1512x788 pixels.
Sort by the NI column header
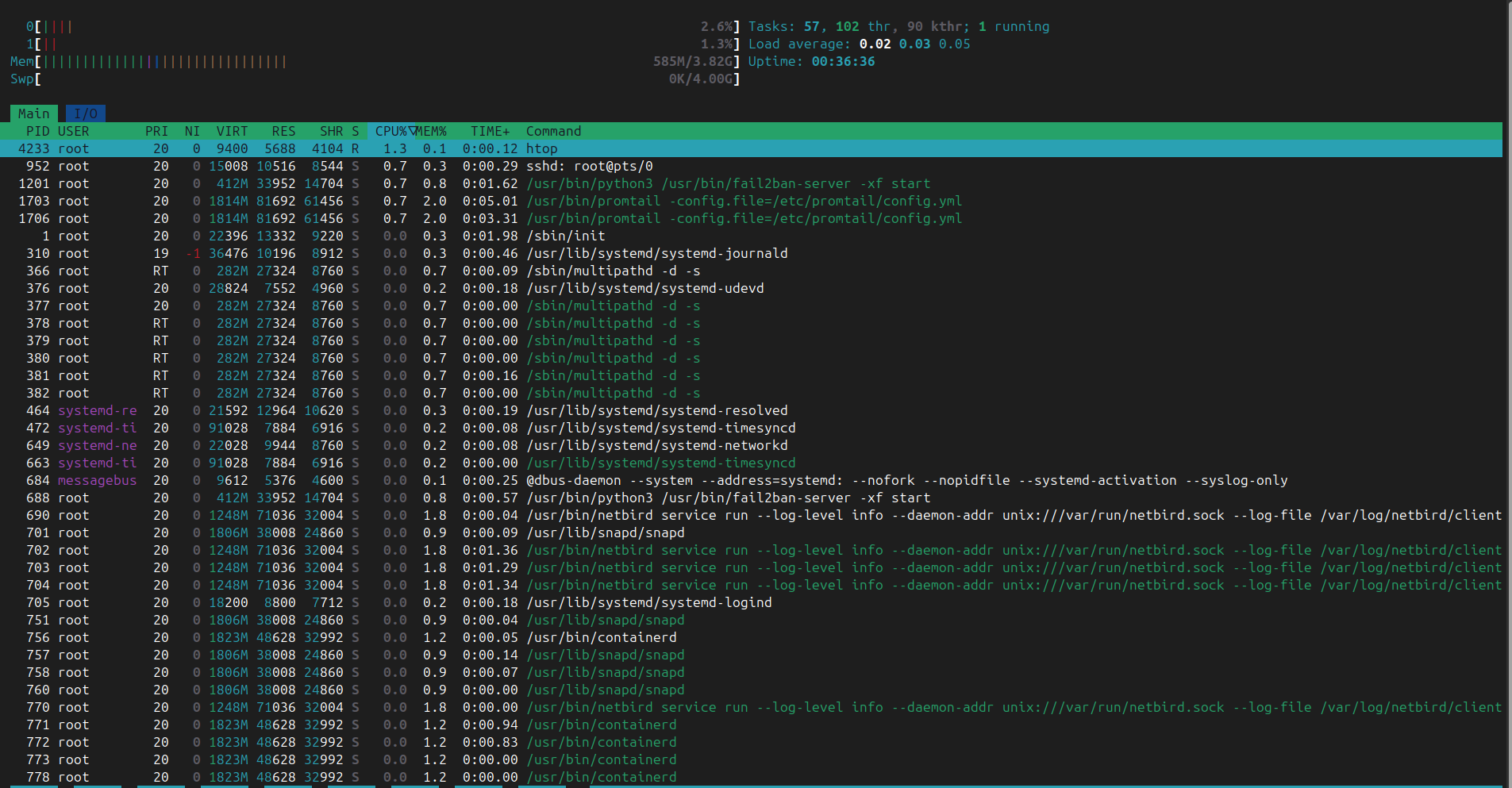[192, 131]
